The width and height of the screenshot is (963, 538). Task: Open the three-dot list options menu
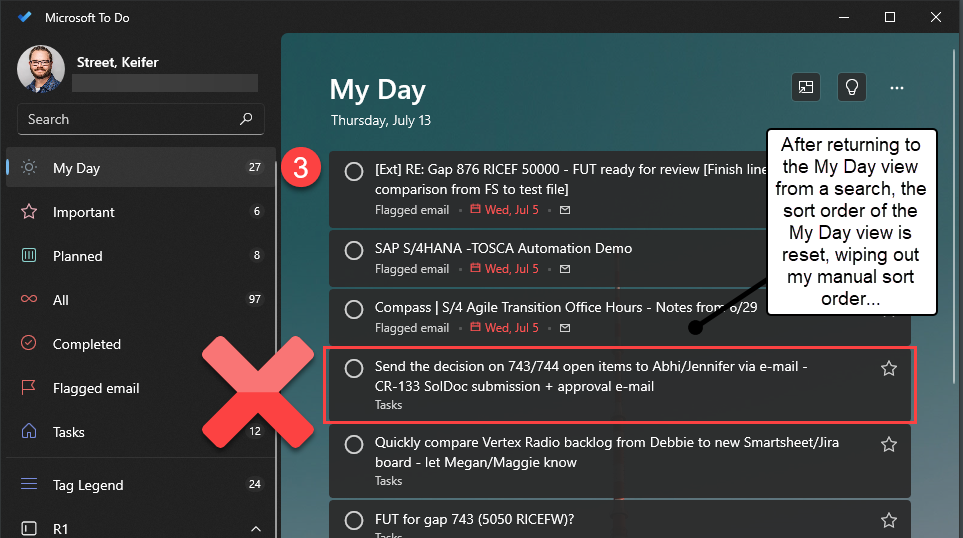click(897, 88)
